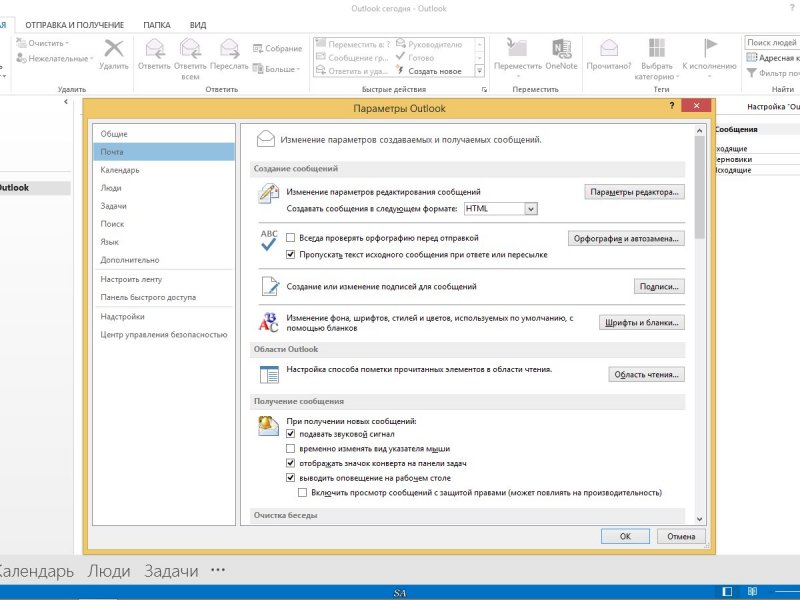800x600 pixels.
Task: Check 'Включить просмотр сообщений с защитой правами'
Action: pos(303,492)
